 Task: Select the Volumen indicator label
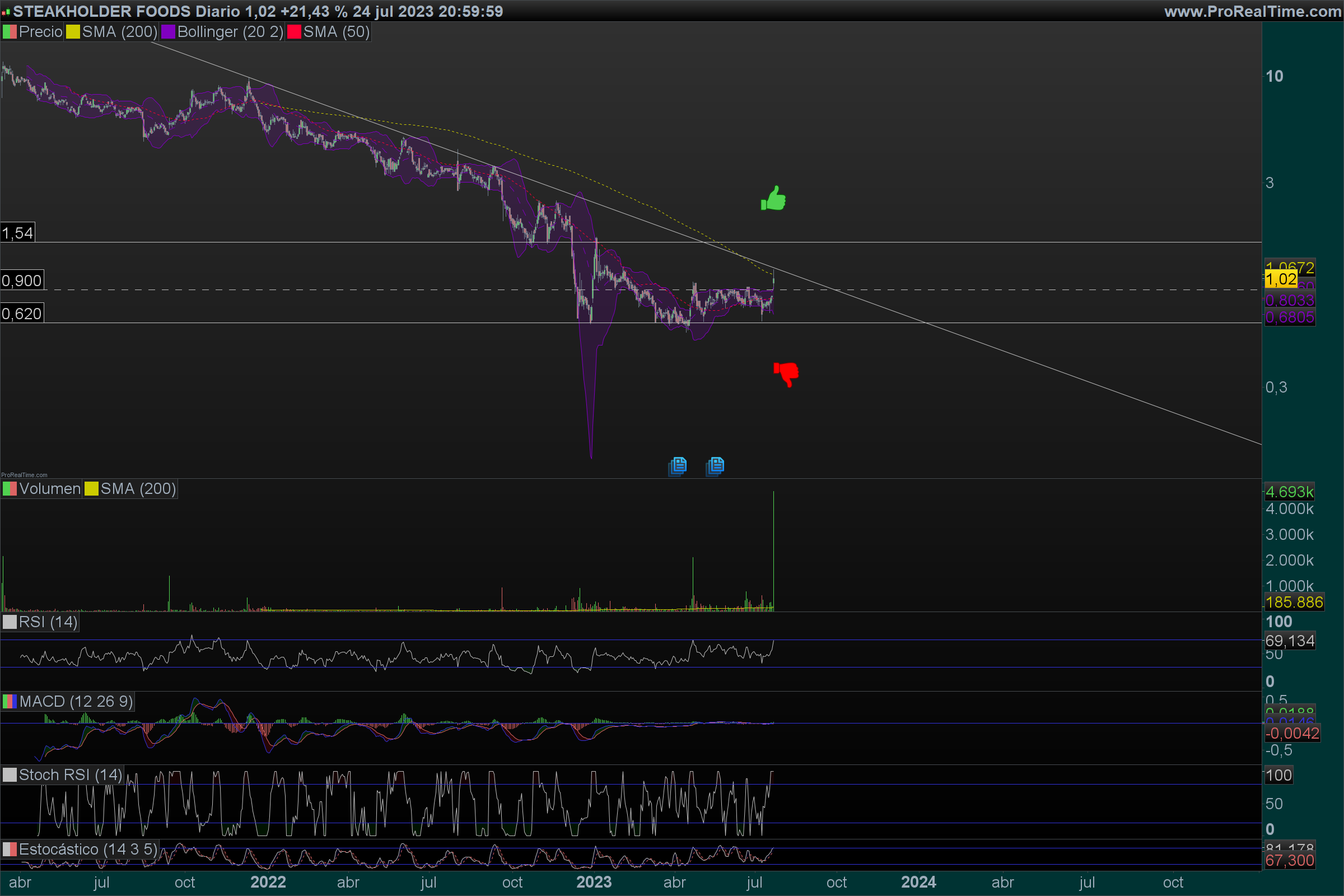pyautogui.click(x=50, y=488)
